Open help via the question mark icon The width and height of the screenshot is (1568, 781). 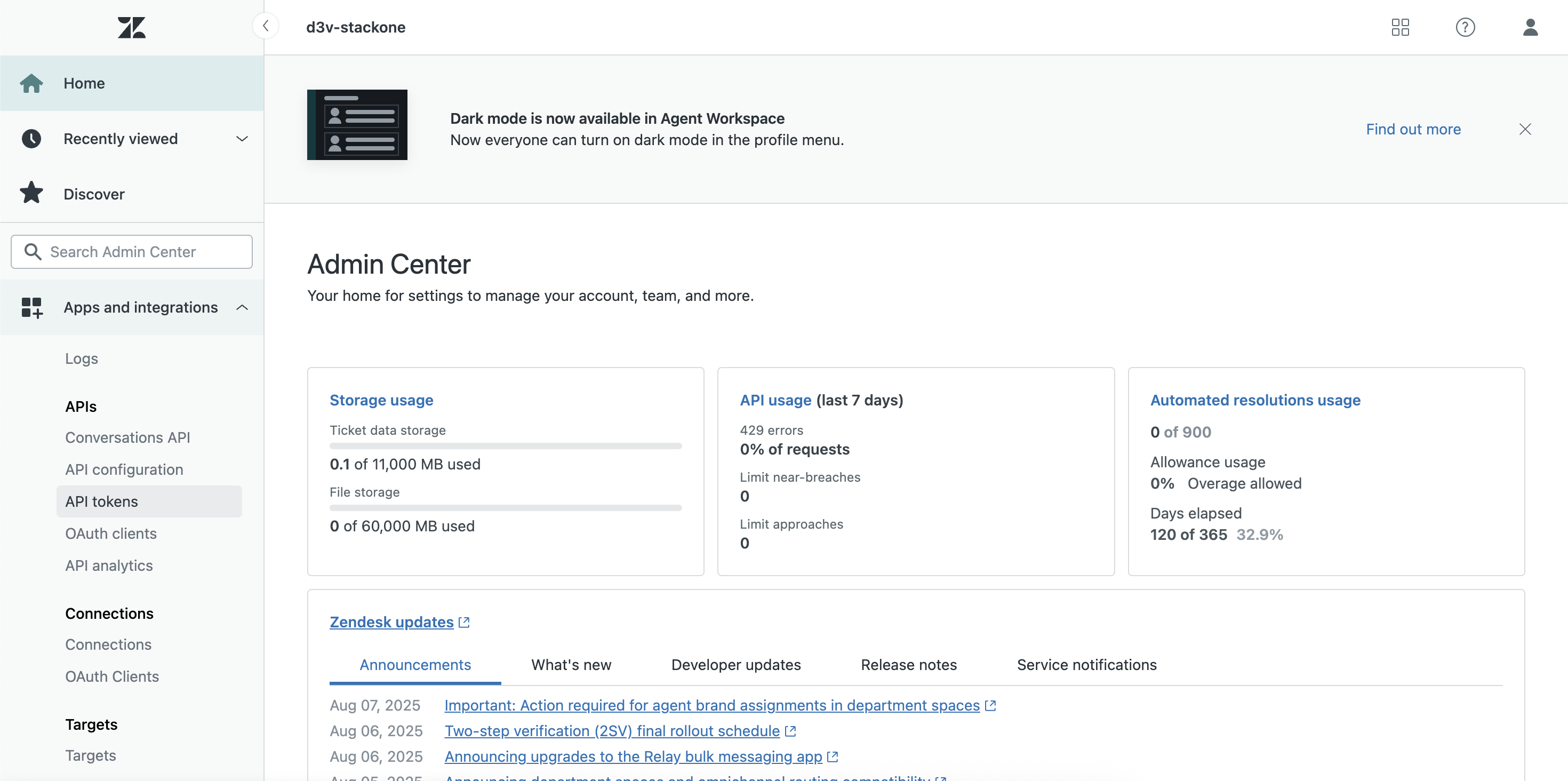click(x=1465, y=27)
